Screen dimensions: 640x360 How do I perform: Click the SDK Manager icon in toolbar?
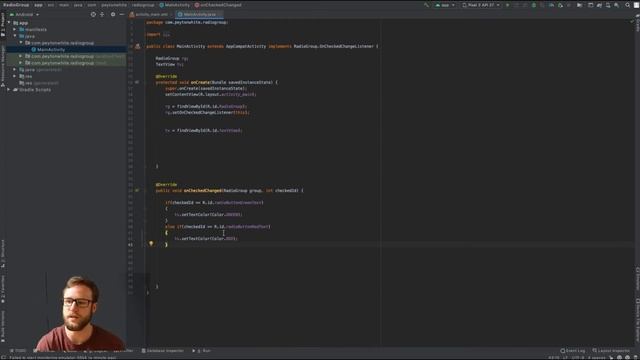pos(616,5)
